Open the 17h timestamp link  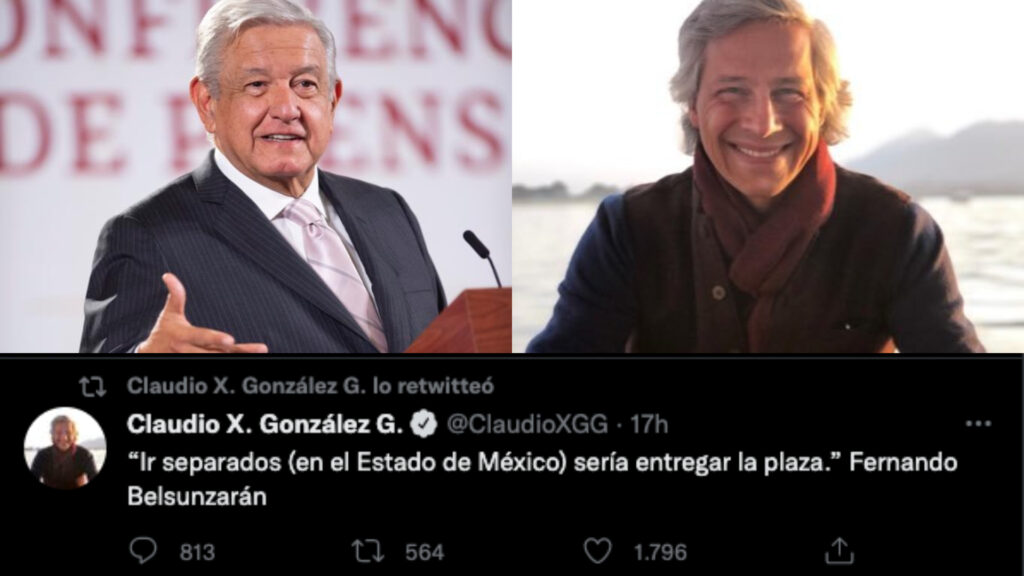(x=648, y=424)
